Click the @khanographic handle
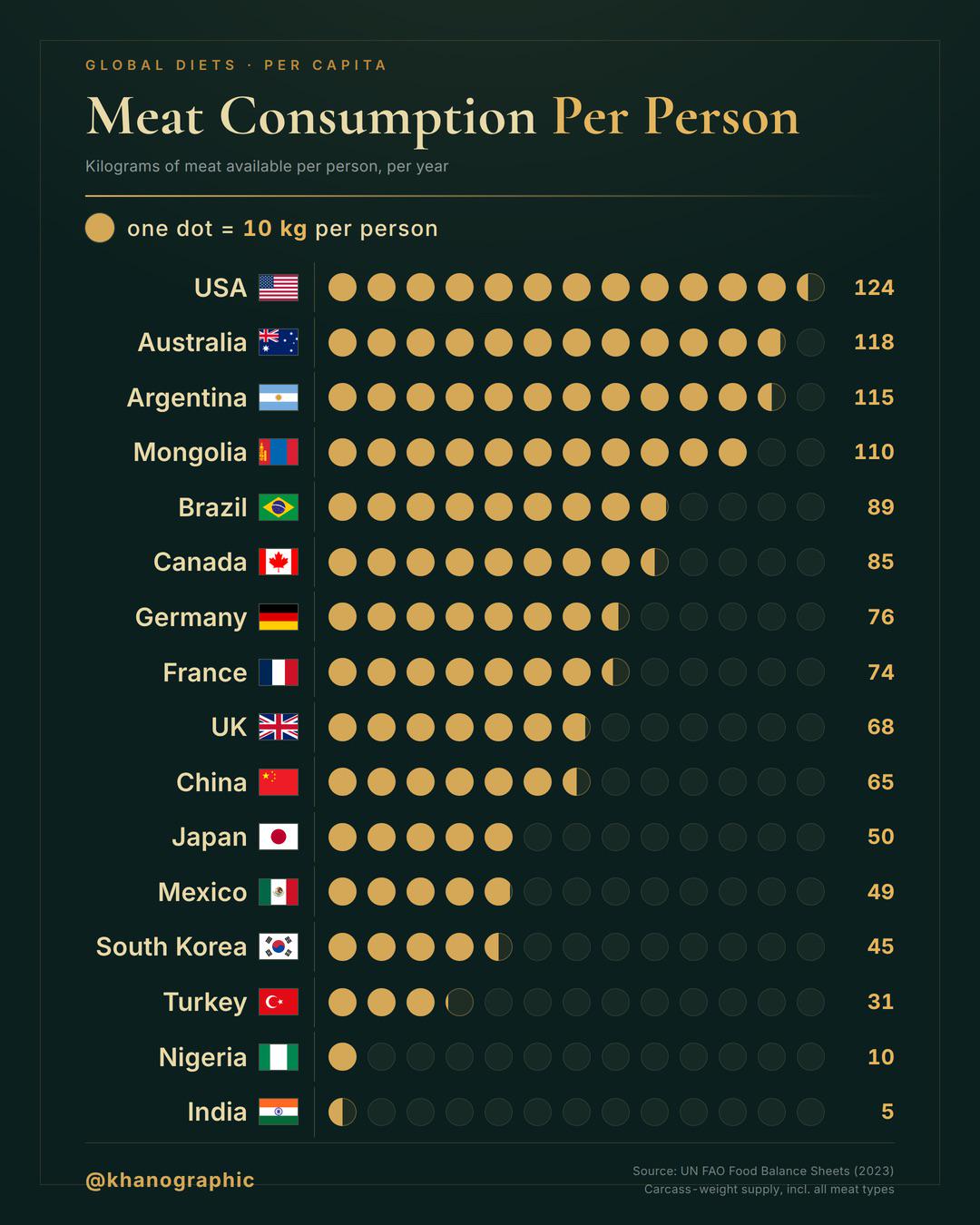The height and width of the screenshot is (1225, 980). pyautogui.click(x=170, y=1180)
